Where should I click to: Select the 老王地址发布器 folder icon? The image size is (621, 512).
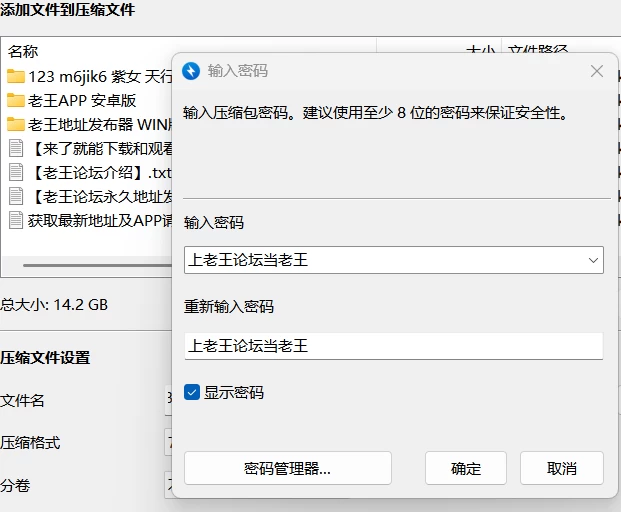[x=16, y=124]
